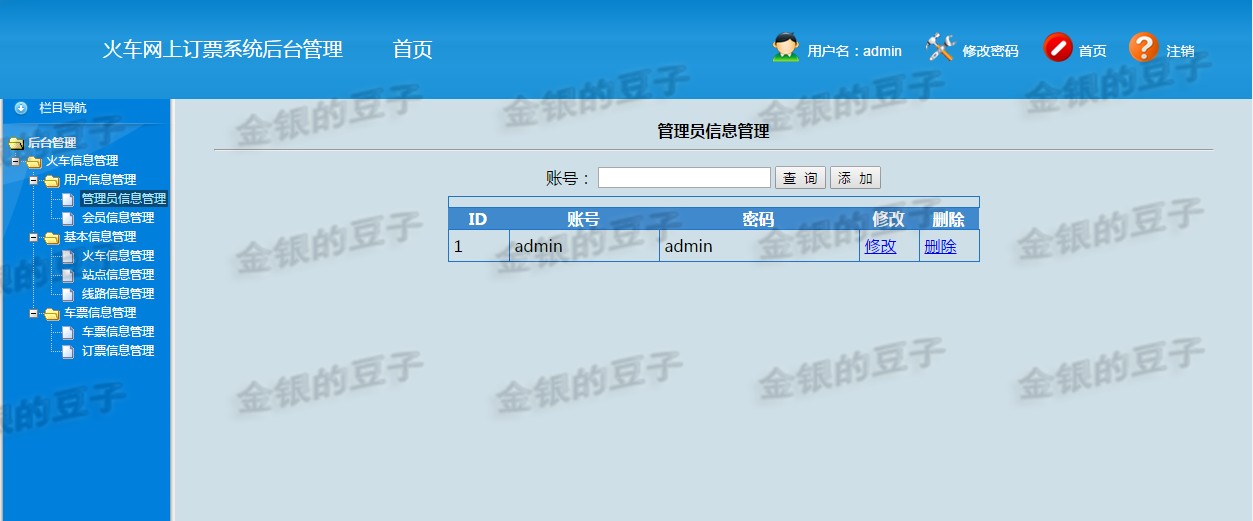1253x521 pixels.
Task: Click the 后台管理 root folder icon
Action: pos(16,143)
